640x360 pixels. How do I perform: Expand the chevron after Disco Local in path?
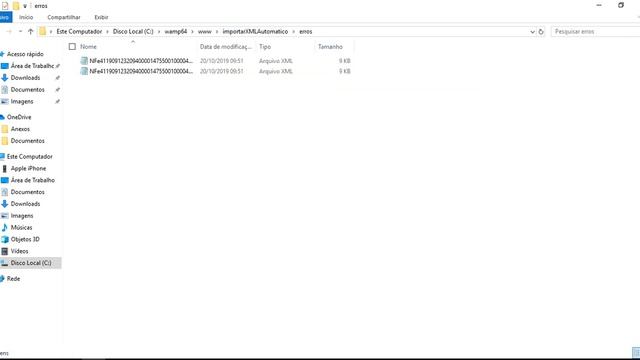click(159, 31)
